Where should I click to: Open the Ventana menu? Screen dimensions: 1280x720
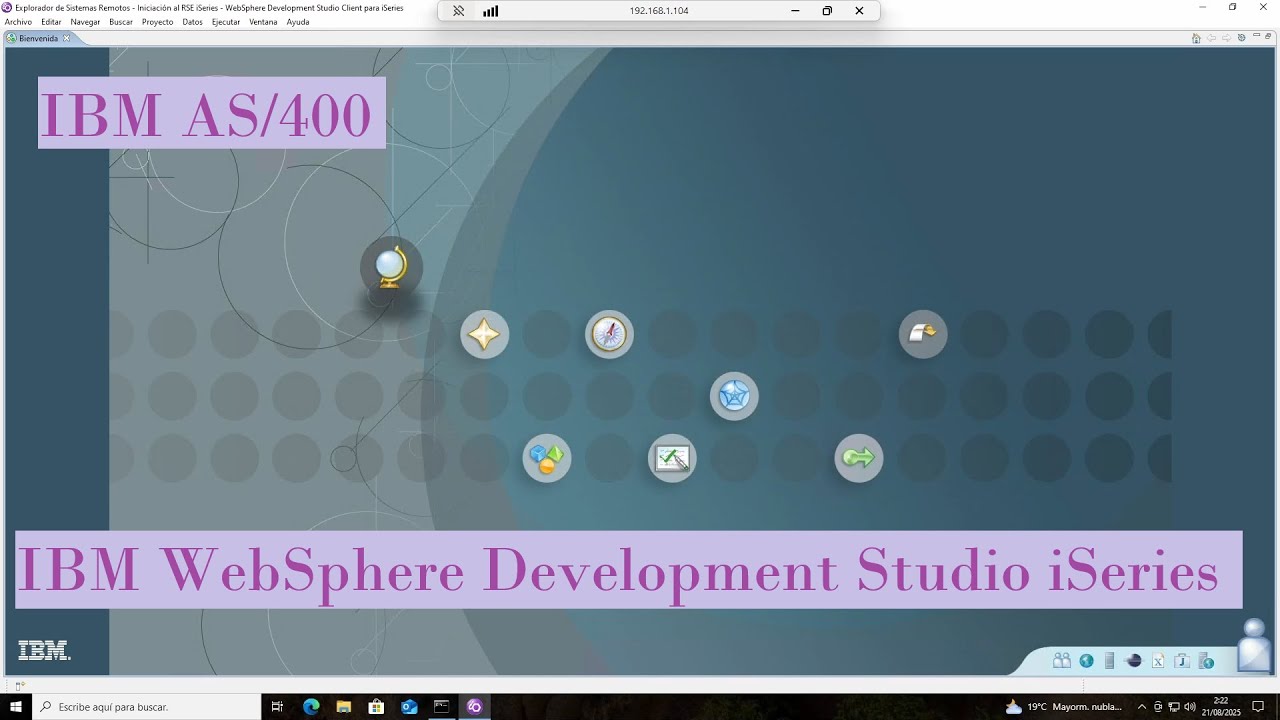[x=263, y=22]
